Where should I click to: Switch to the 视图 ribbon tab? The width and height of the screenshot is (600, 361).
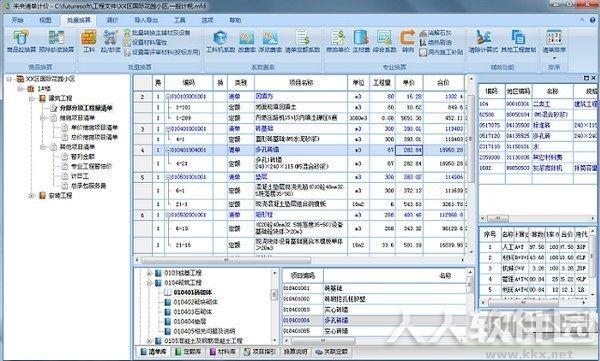click(45, 20)
